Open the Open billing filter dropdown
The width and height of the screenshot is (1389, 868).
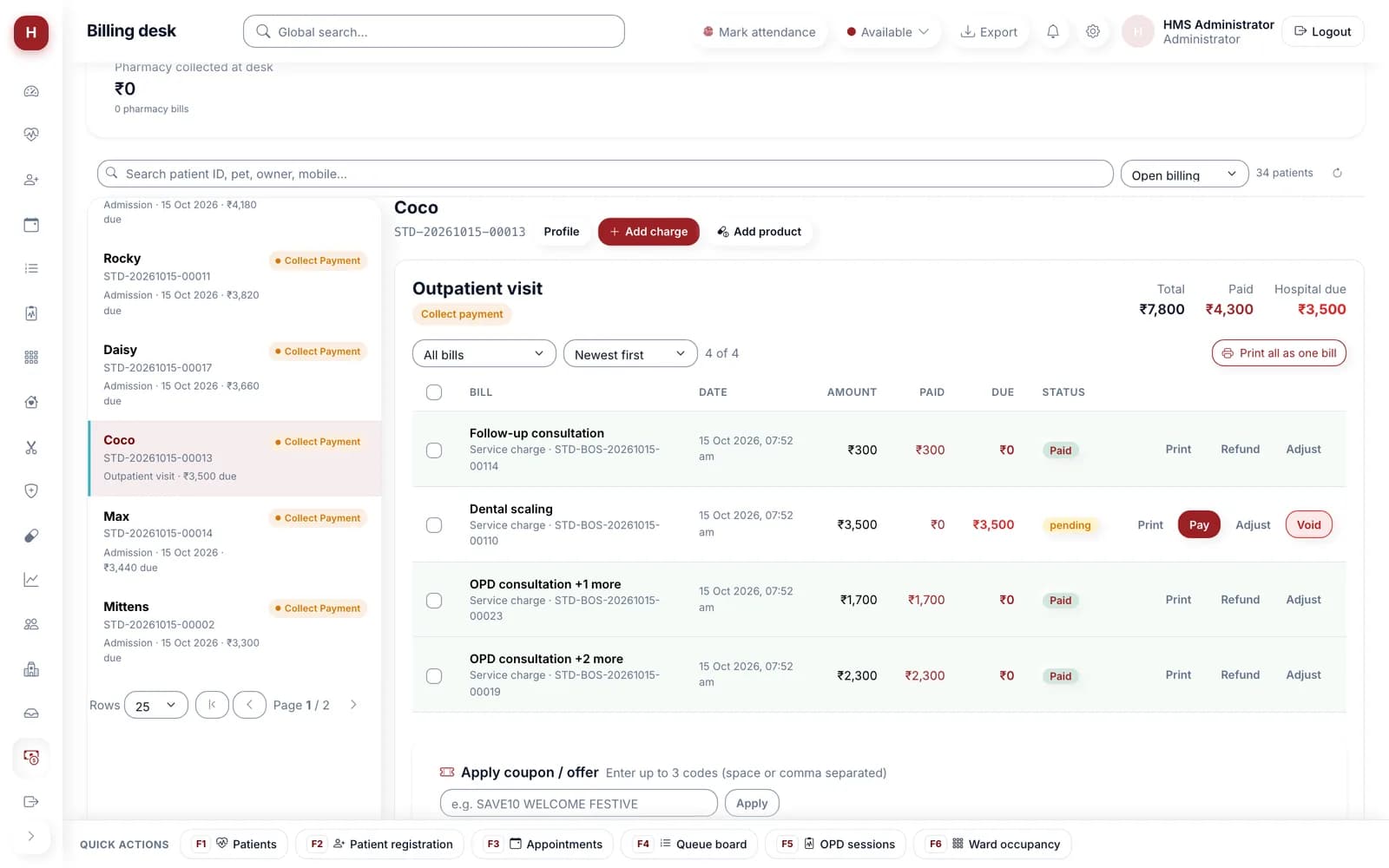pyautogui.click(x=1184, y=174)
